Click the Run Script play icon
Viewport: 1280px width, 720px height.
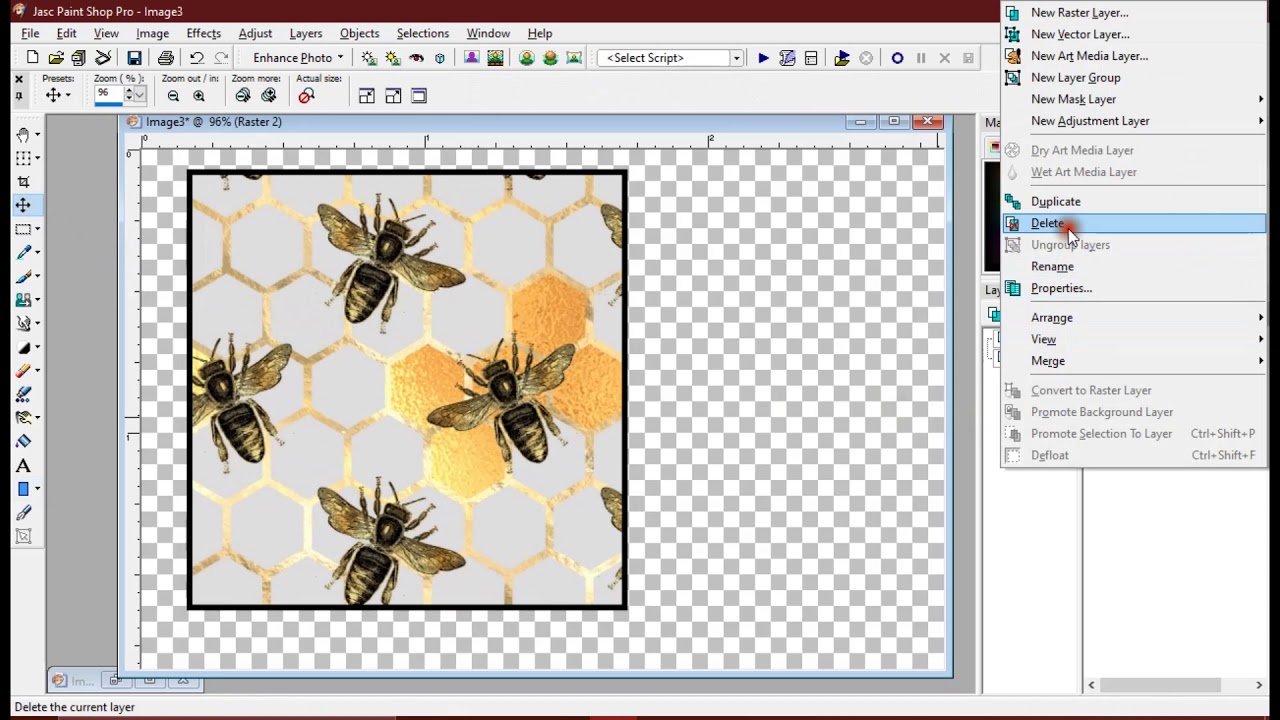click(763, 58)
